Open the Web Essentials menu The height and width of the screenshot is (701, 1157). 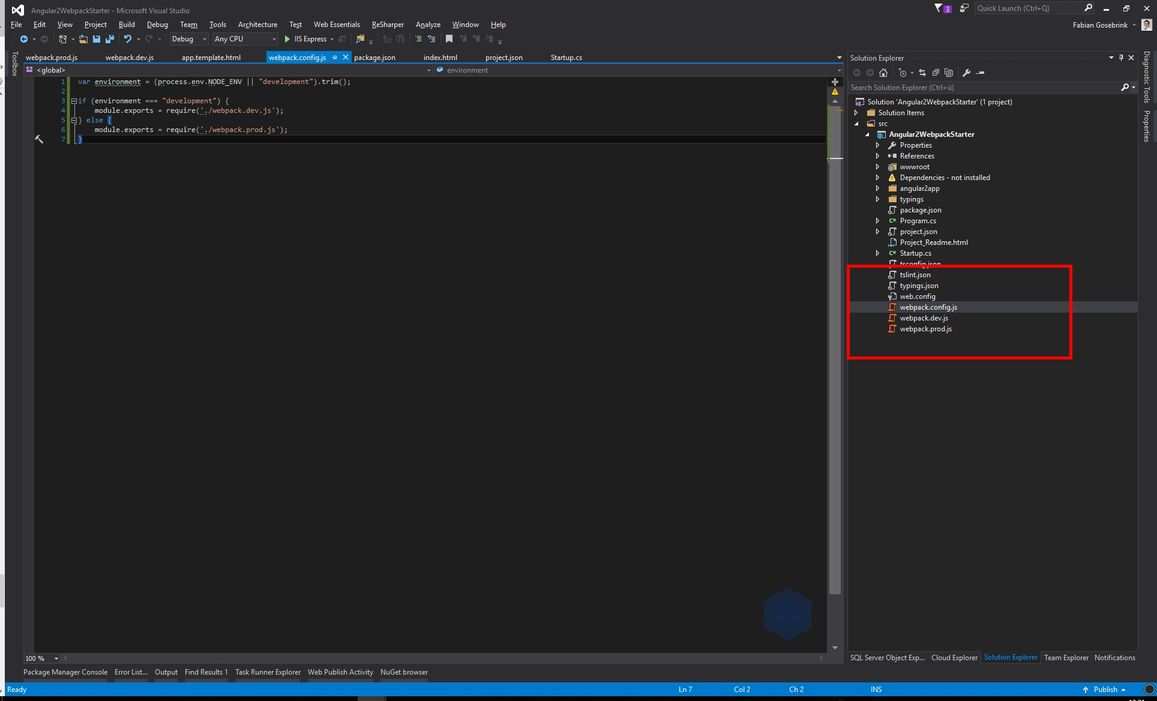click(336, 24)
